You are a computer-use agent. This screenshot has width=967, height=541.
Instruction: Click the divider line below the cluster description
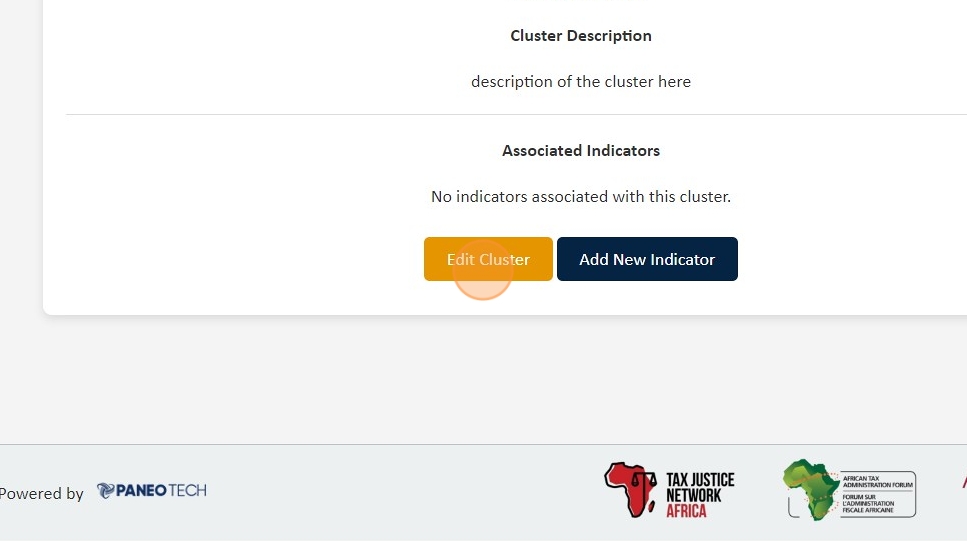point(500,115)
